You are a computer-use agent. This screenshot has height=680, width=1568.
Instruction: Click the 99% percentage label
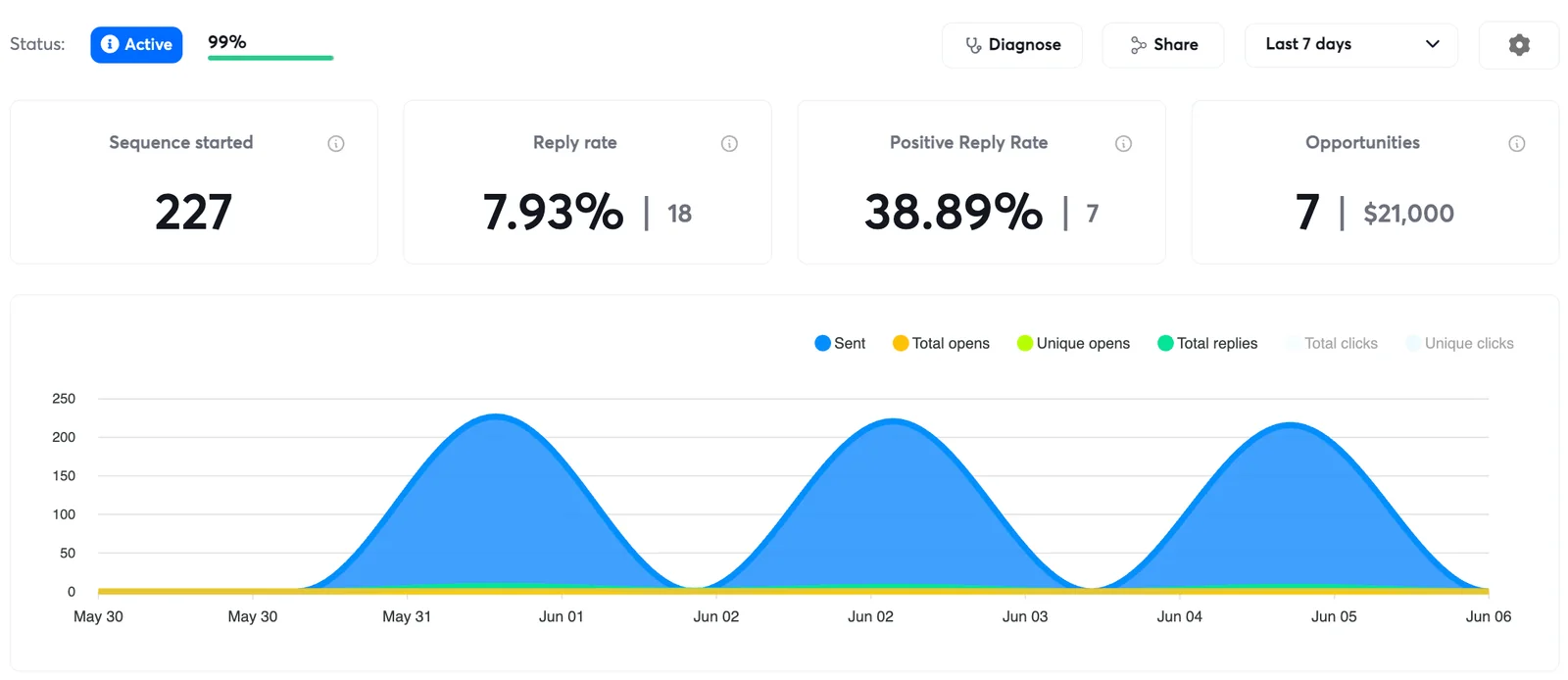click(227, 42)
